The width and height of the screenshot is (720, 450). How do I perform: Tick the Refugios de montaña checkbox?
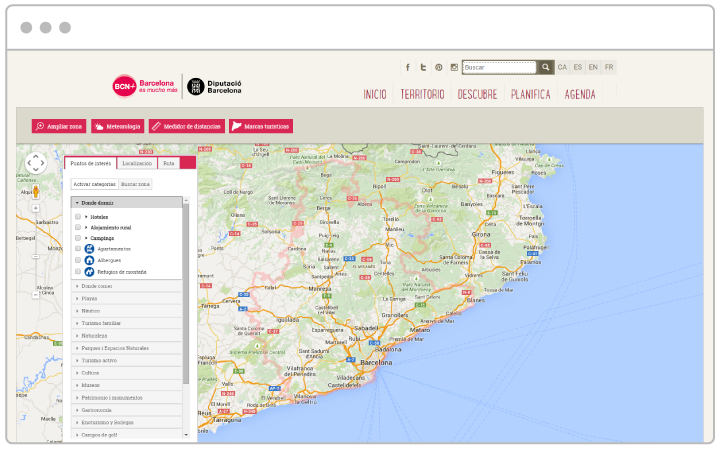tap(78, 272)
